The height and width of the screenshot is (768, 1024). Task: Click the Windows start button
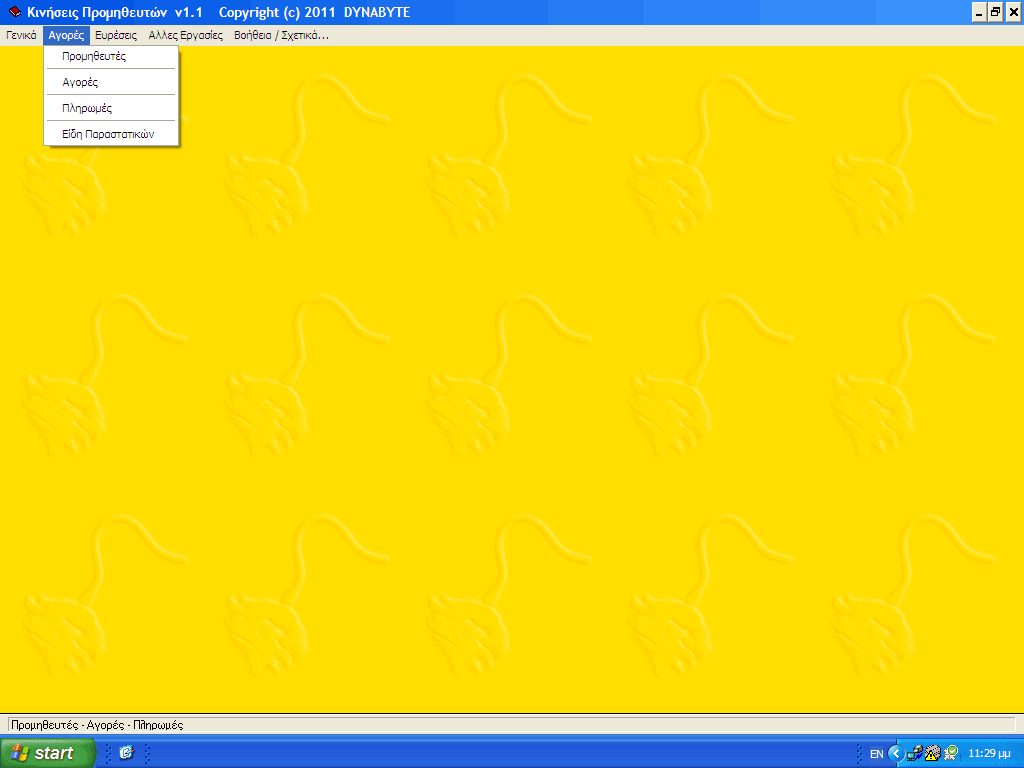47,753
